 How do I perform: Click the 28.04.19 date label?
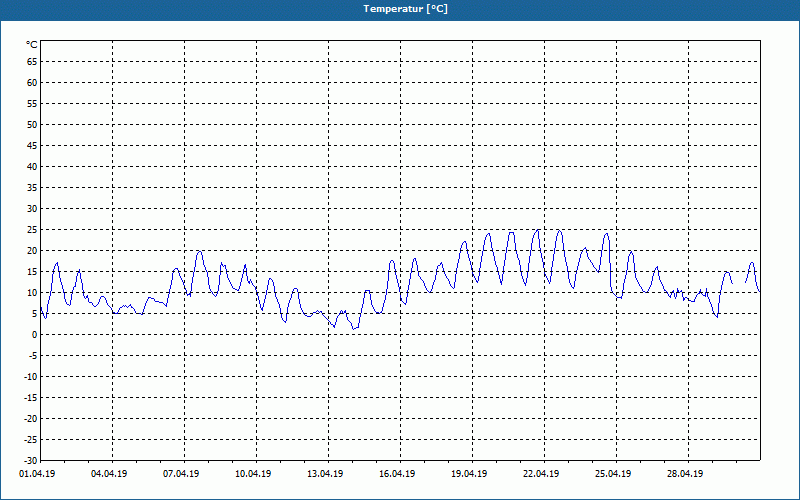click(685, 473)
